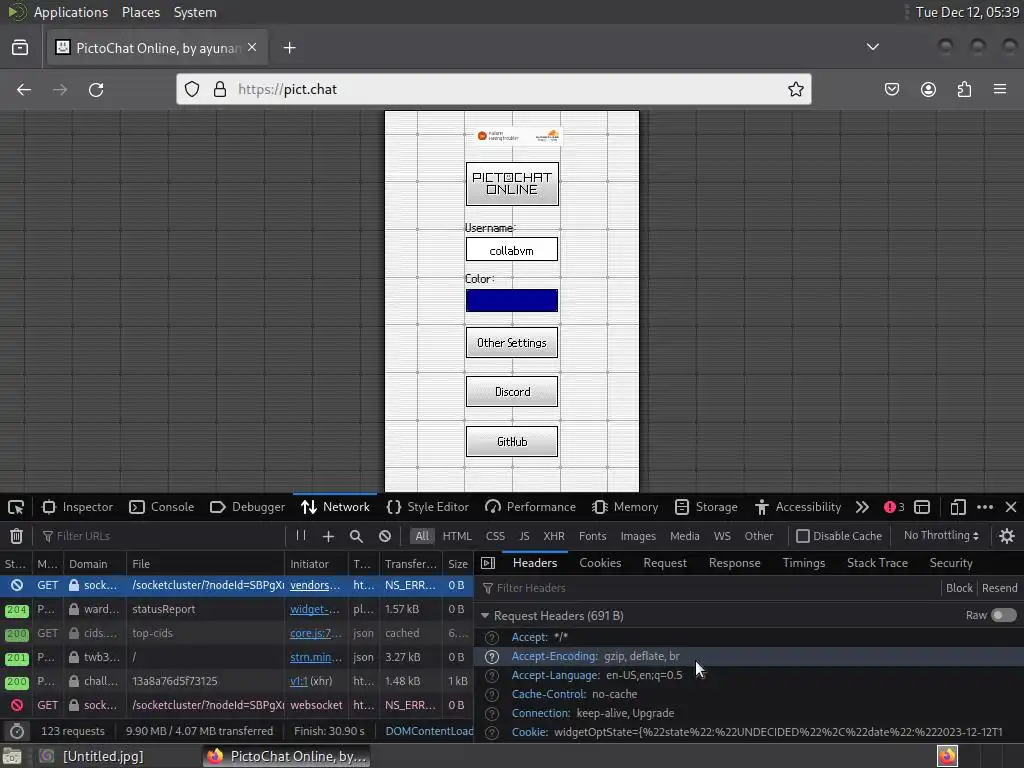
Task: Click the padlock site info icon
Action: 220,89
